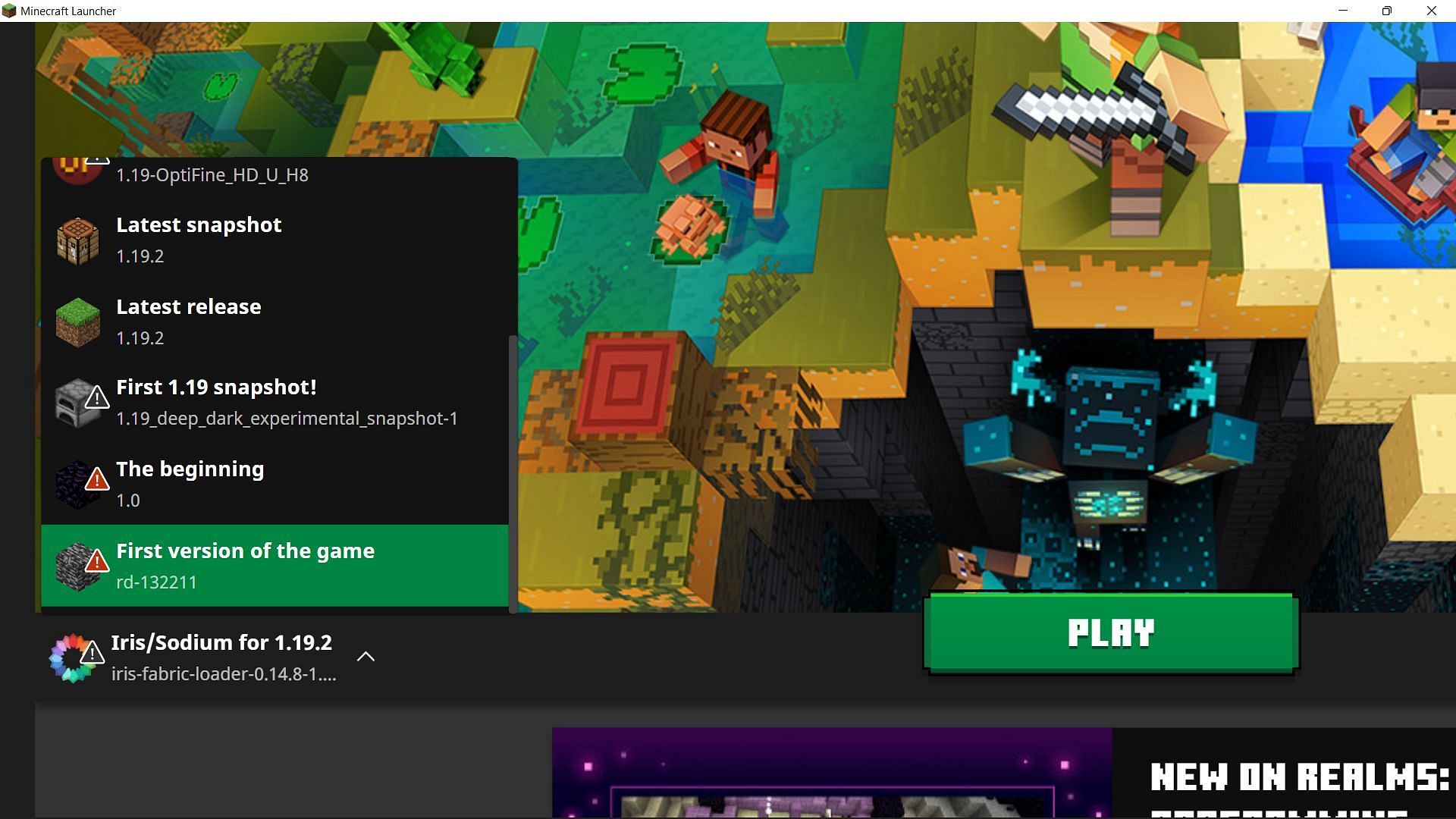This screenshot has height=819, width=1456.
Task: Expand the Iris/Sodium profile options
Action: click(367, 656)
